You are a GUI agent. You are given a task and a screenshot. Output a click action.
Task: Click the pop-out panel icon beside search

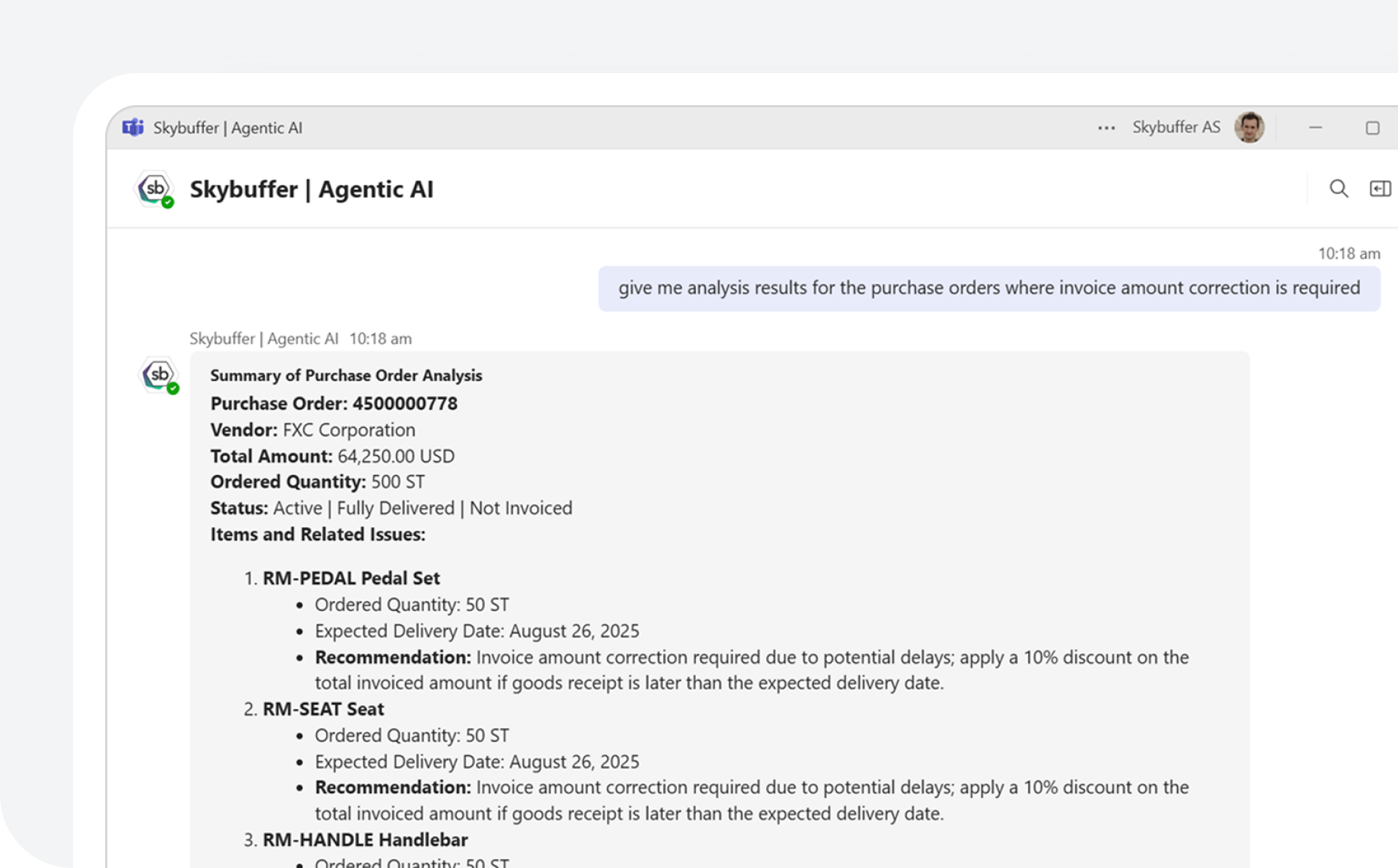tap(1380, 189)
